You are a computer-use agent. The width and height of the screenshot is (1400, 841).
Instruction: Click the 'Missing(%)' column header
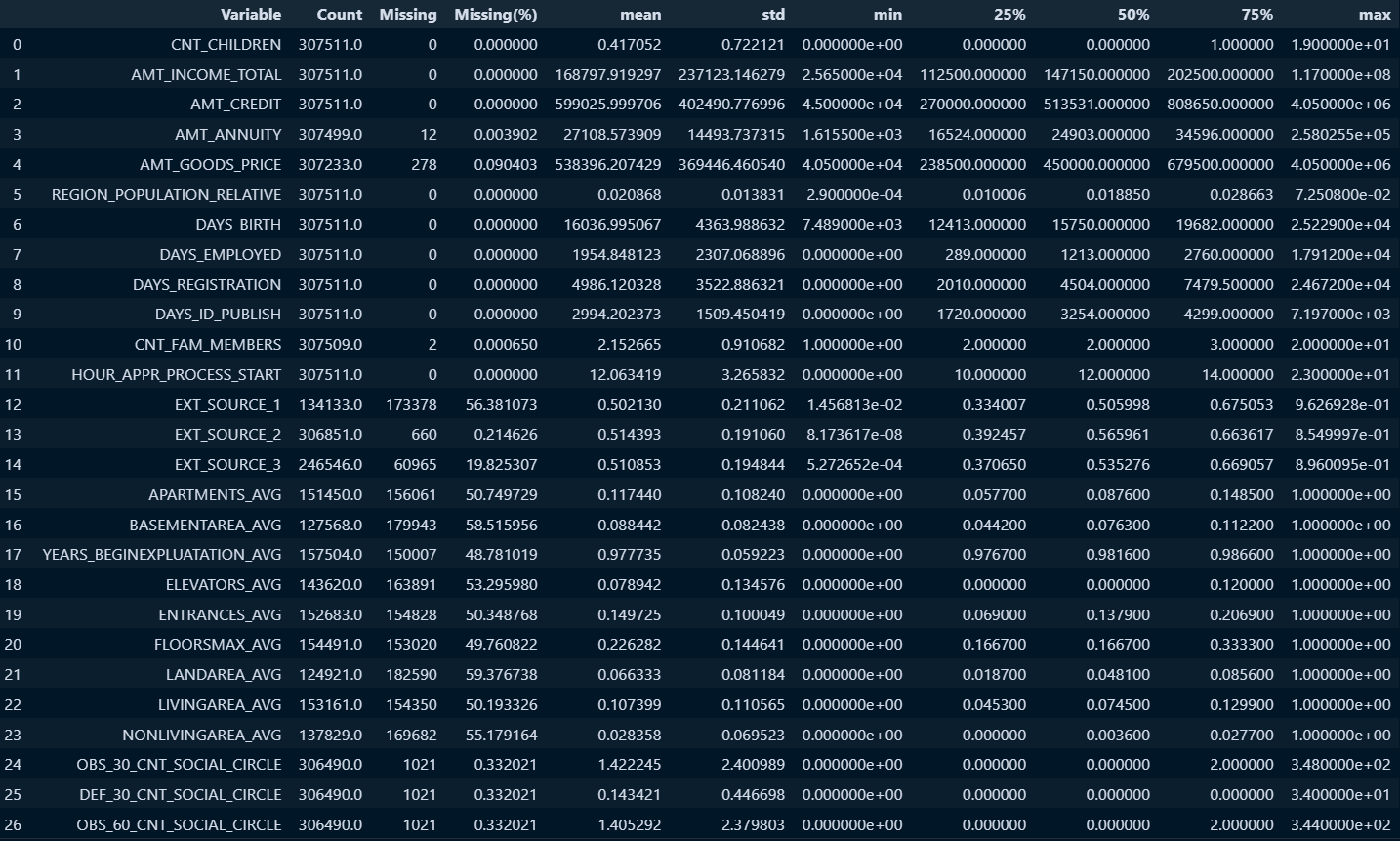pos(495,15)
